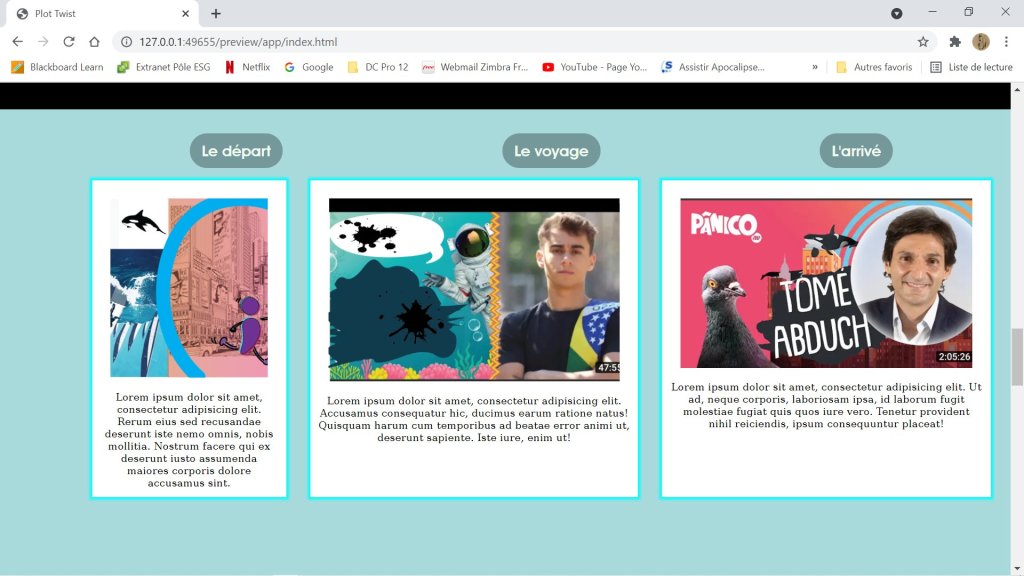Open a new tab with plus icon

pyautogui.click(x=216, y=14)
